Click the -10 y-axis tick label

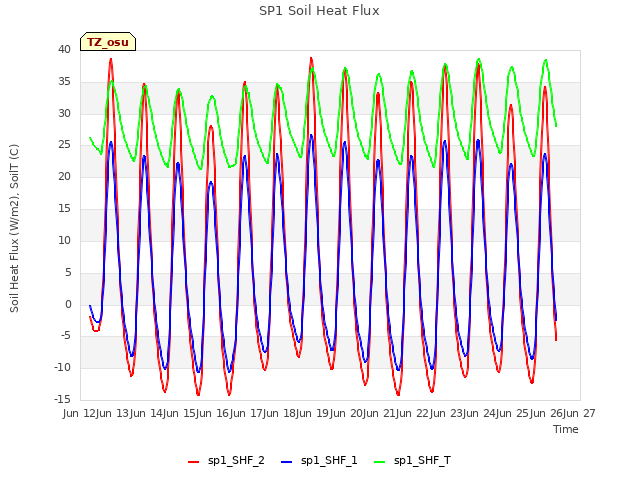pos(62,368)
